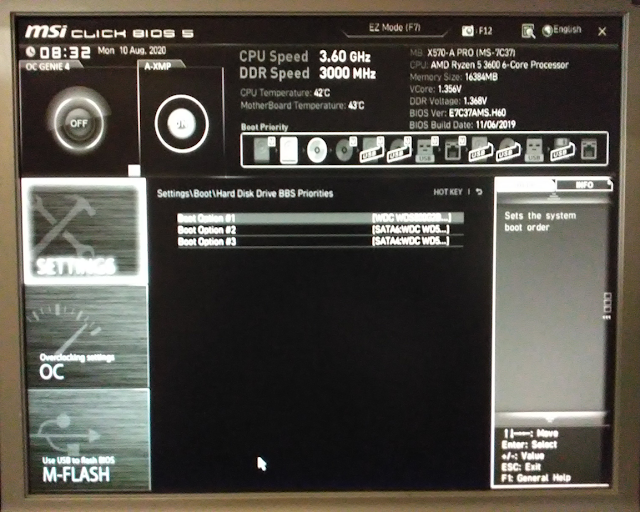The width and height of the screenshot is (640, 512).
Task: Click the system time 08:32
Action: click(x=65, y=53)
